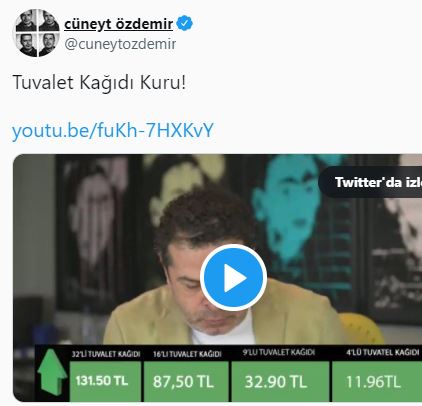The image size is (422, 406).
Task: Click the "9'lu Tuvalet Kağıdı" label
Action: pos(279,352)
